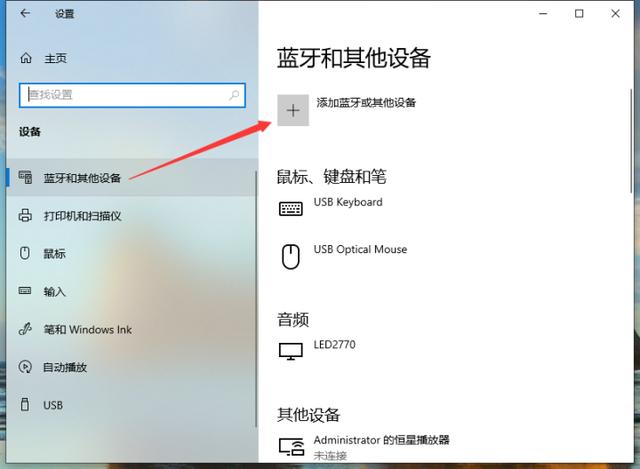The width and height of the screenshot is (640, 469).
Task: Click the 自动播放 autoplay icon
Action: point(25,367)
